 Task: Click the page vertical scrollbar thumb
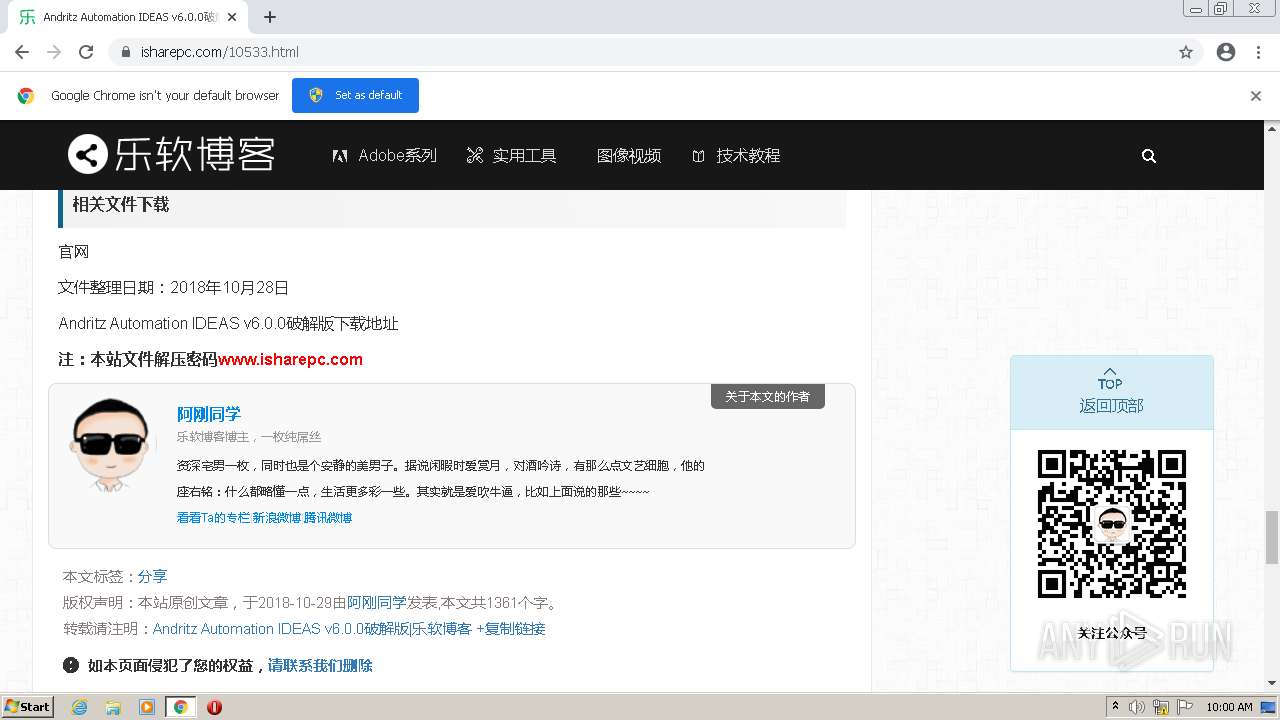coord(1272,537)
